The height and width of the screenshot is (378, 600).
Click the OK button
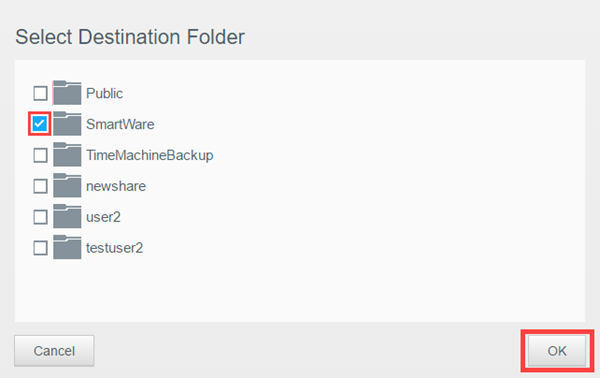click(557, 351)
